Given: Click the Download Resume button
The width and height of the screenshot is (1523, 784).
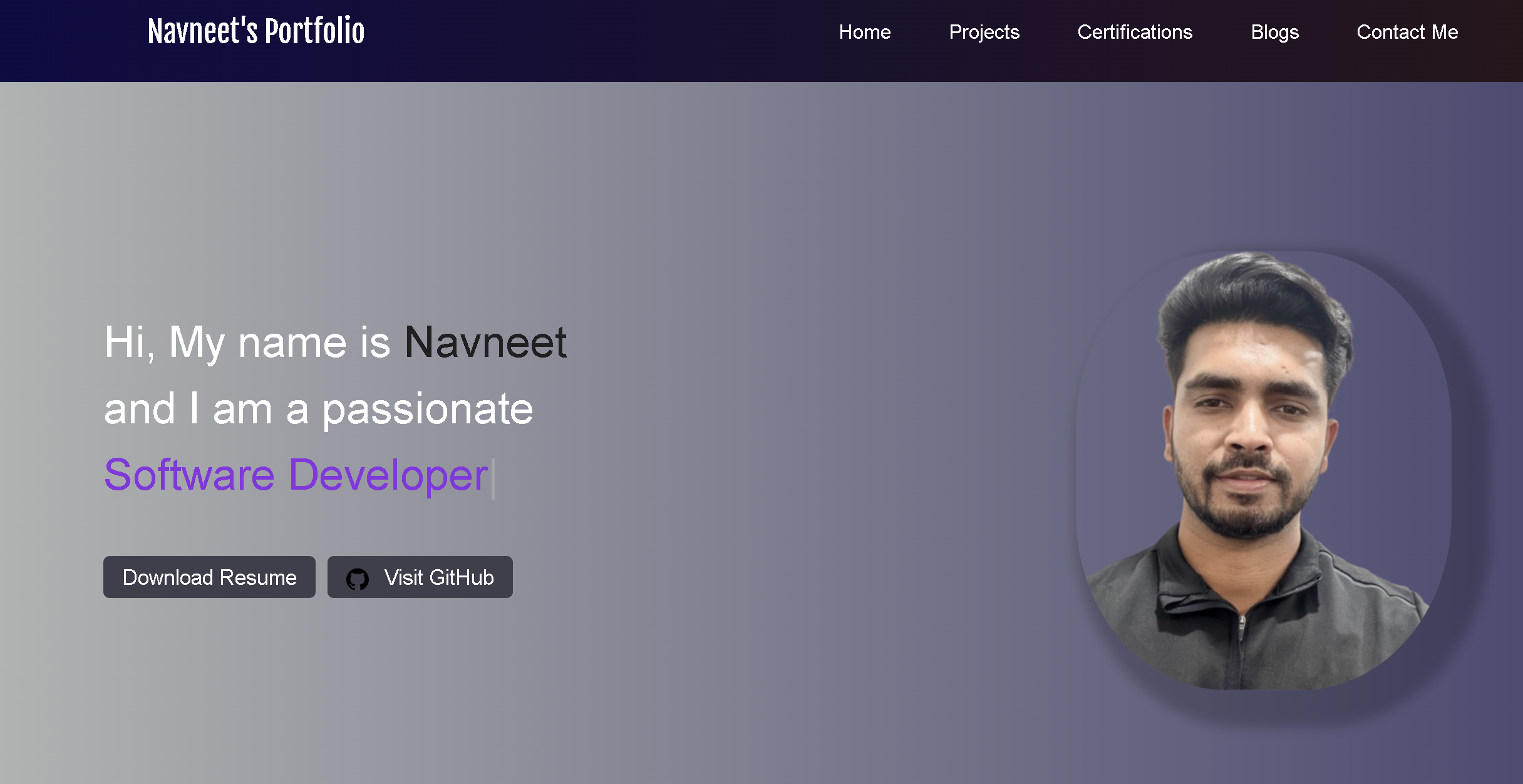Looking at the screenshot, I should coord(209,577).
